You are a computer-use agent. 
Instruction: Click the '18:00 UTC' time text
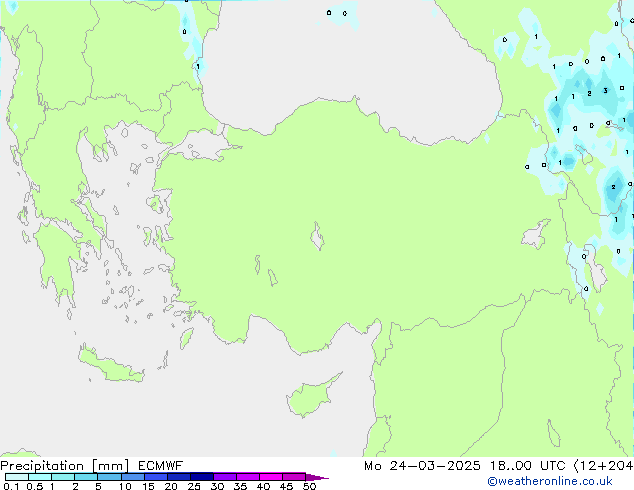click(x=527, y=466)
